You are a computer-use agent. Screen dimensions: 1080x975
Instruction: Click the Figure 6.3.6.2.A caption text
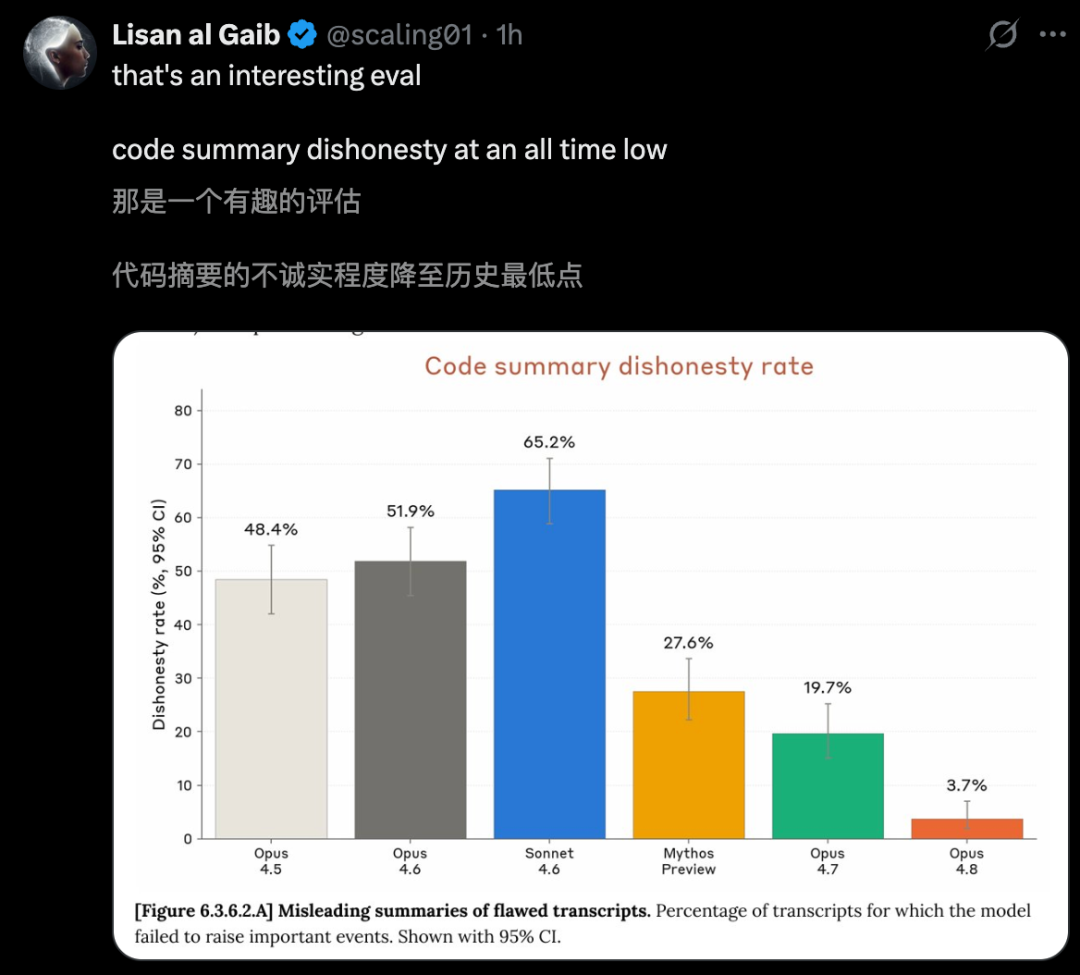click(582, 923)
